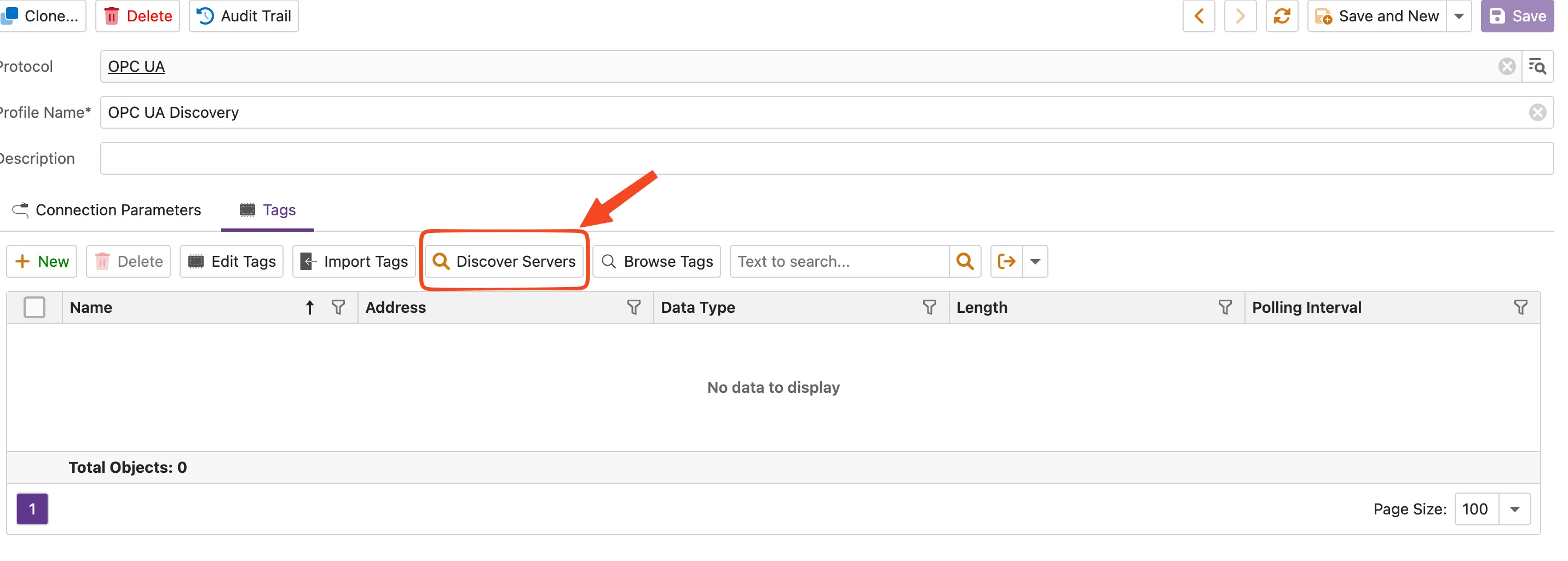1568x561 pixels.
Task: Toggle the Name column sort arrow
Action: pos(309,307)
